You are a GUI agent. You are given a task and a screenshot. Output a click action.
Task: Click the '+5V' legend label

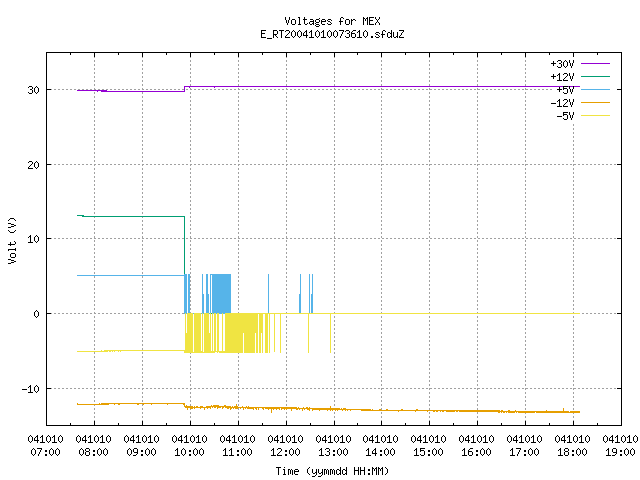(565, 90)
